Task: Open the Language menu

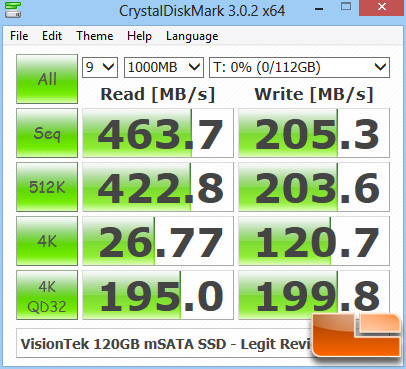Action: tap(192, 36)
